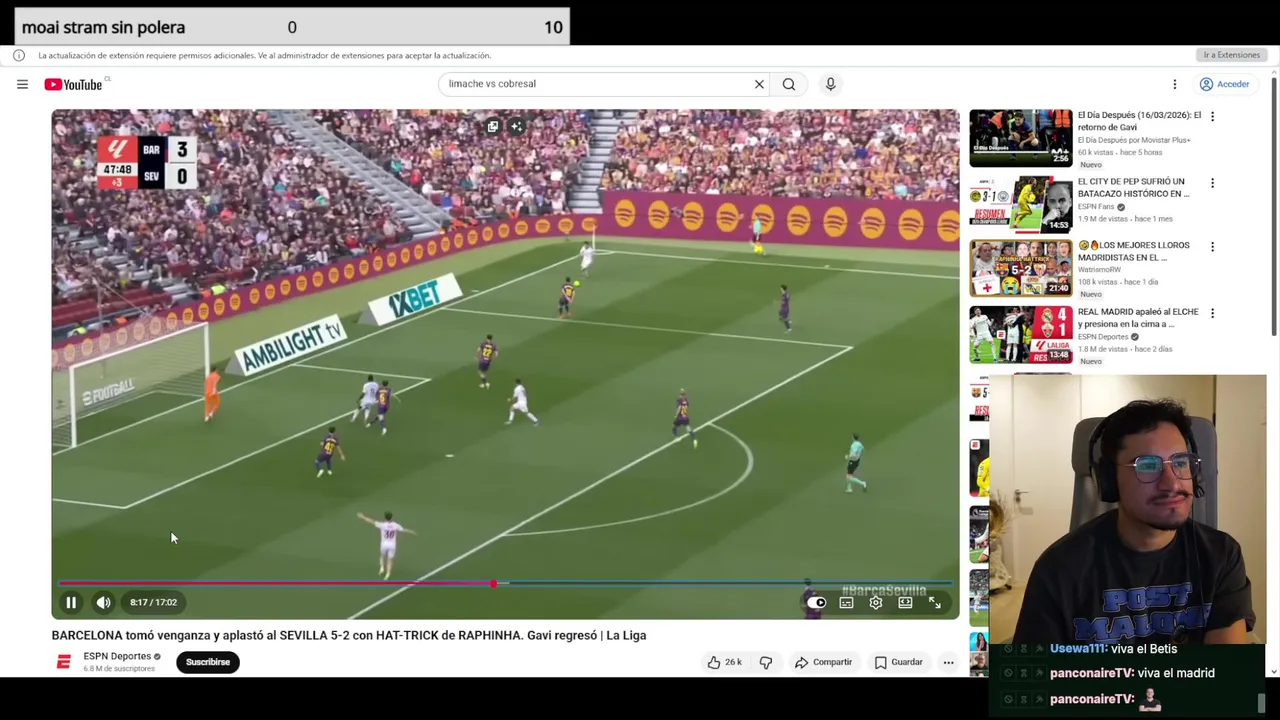Click the Ir a Extensiones button
This screenshot has height=720, width=1280.
pyautogui.click(x=1231, y=55)
